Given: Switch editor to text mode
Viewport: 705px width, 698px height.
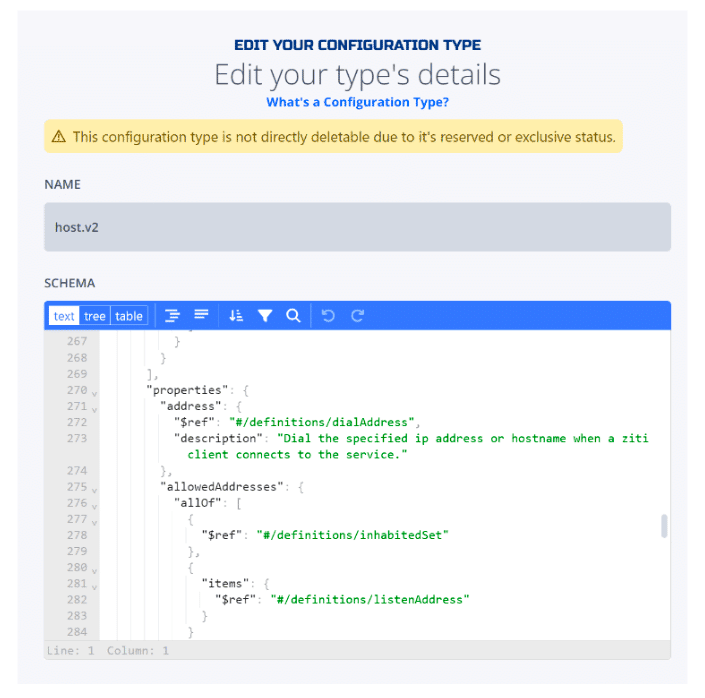Looking at the screenshot, I should click(x=64, y=316).
